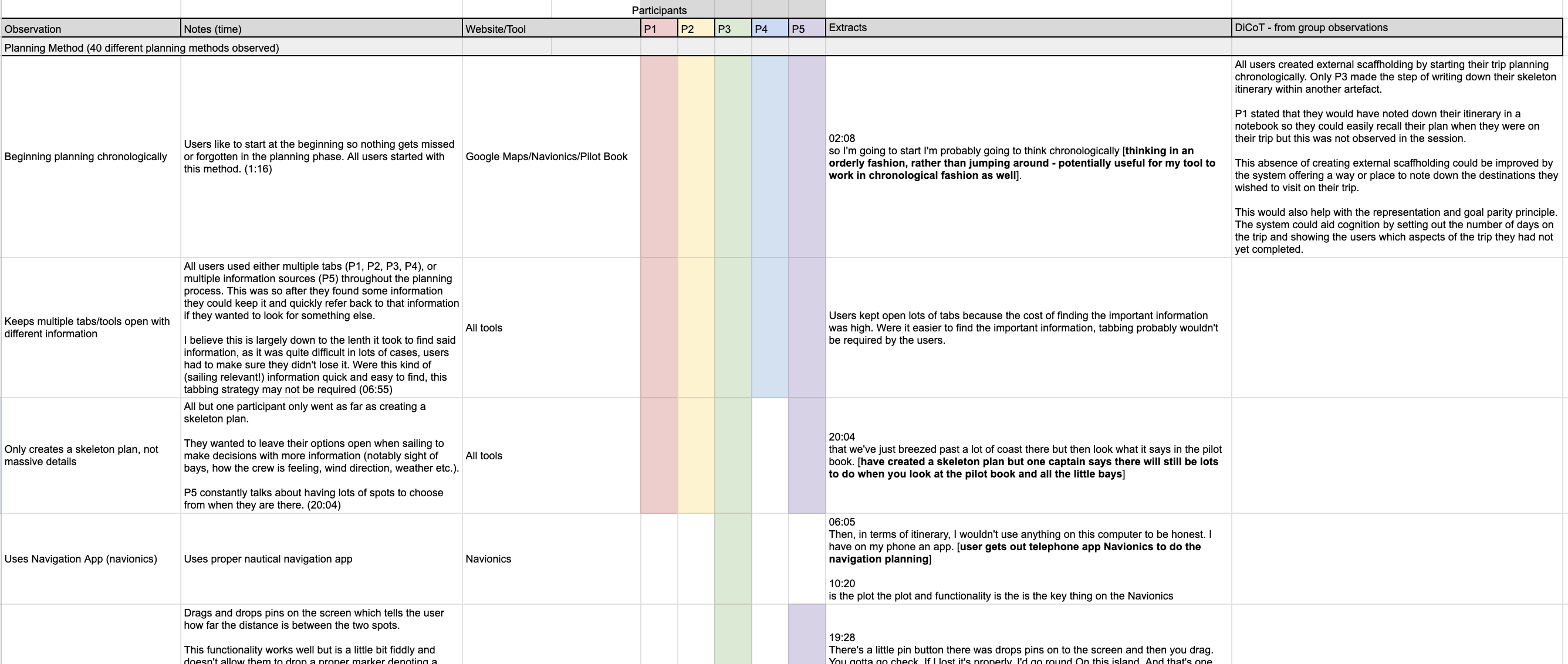
Task: Select DiCoT cell about external scaffolding
Action: tap(1397, 157)
